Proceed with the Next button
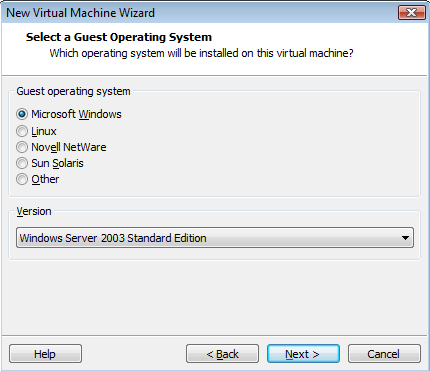The width and height of the screenshot is (430, 371). click(303, 354)
